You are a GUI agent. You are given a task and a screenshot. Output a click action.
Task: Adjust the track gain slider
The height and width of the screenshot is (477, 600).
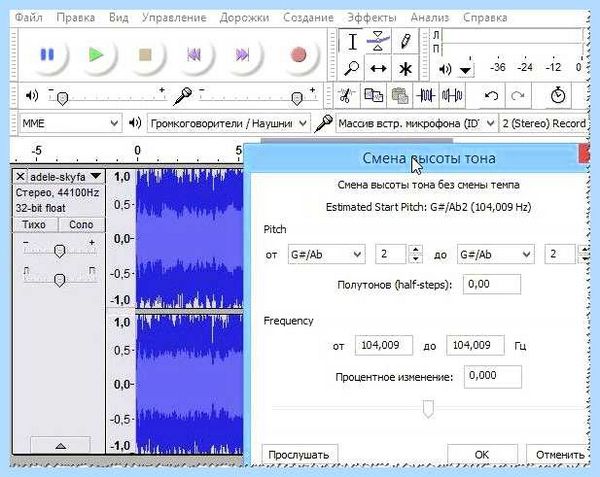click(59, 251)
